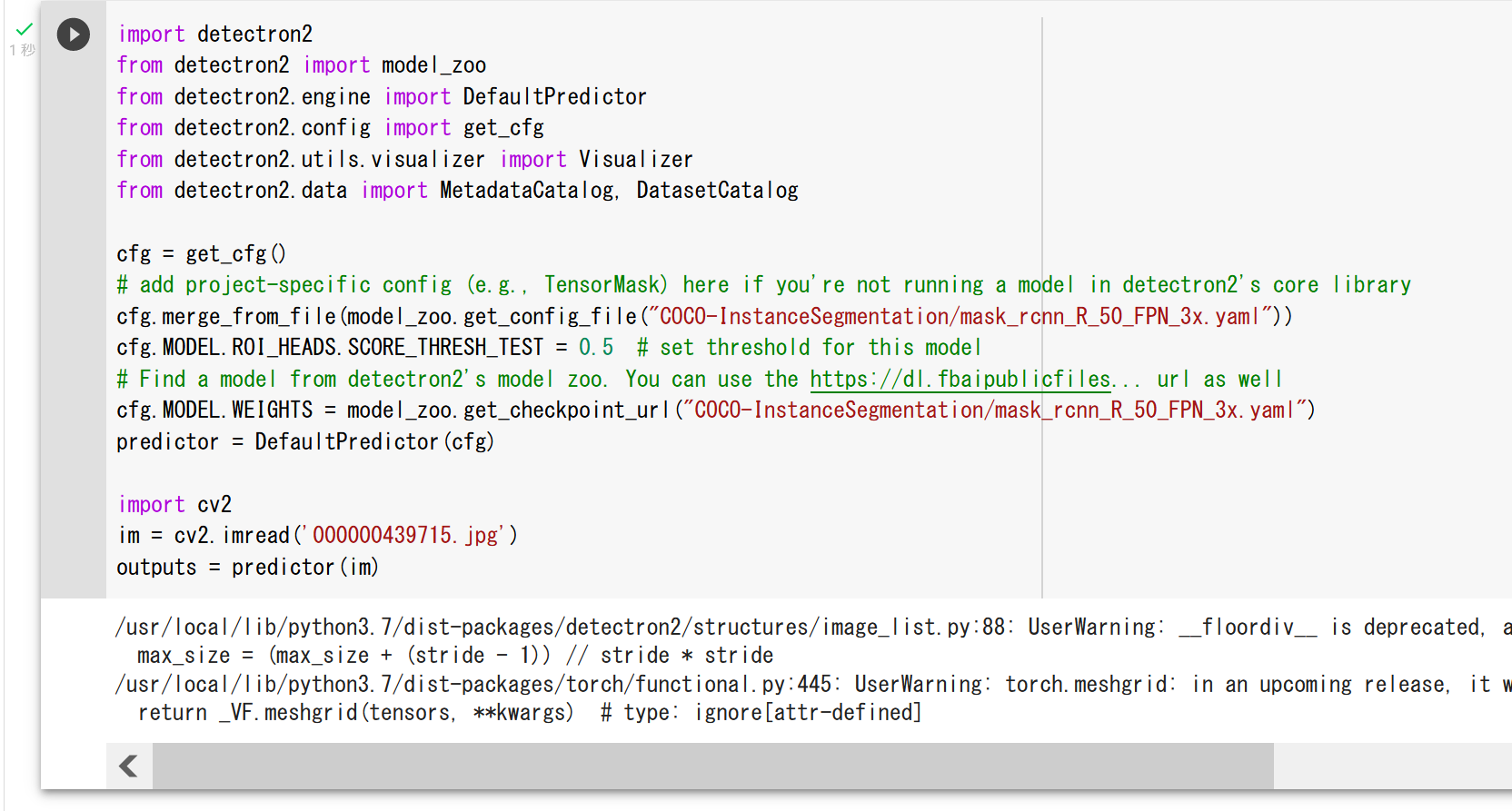Click comment 'set threshold for this model'

point(809,348)
